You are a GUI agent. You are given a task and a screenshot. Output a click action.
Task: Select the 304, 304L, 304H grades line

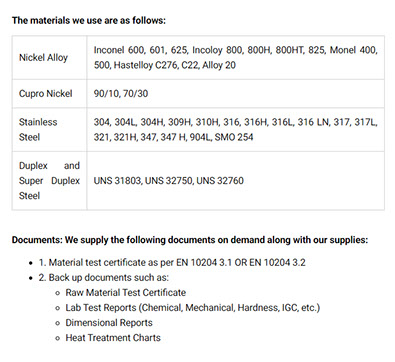click(x=235, y=122)
